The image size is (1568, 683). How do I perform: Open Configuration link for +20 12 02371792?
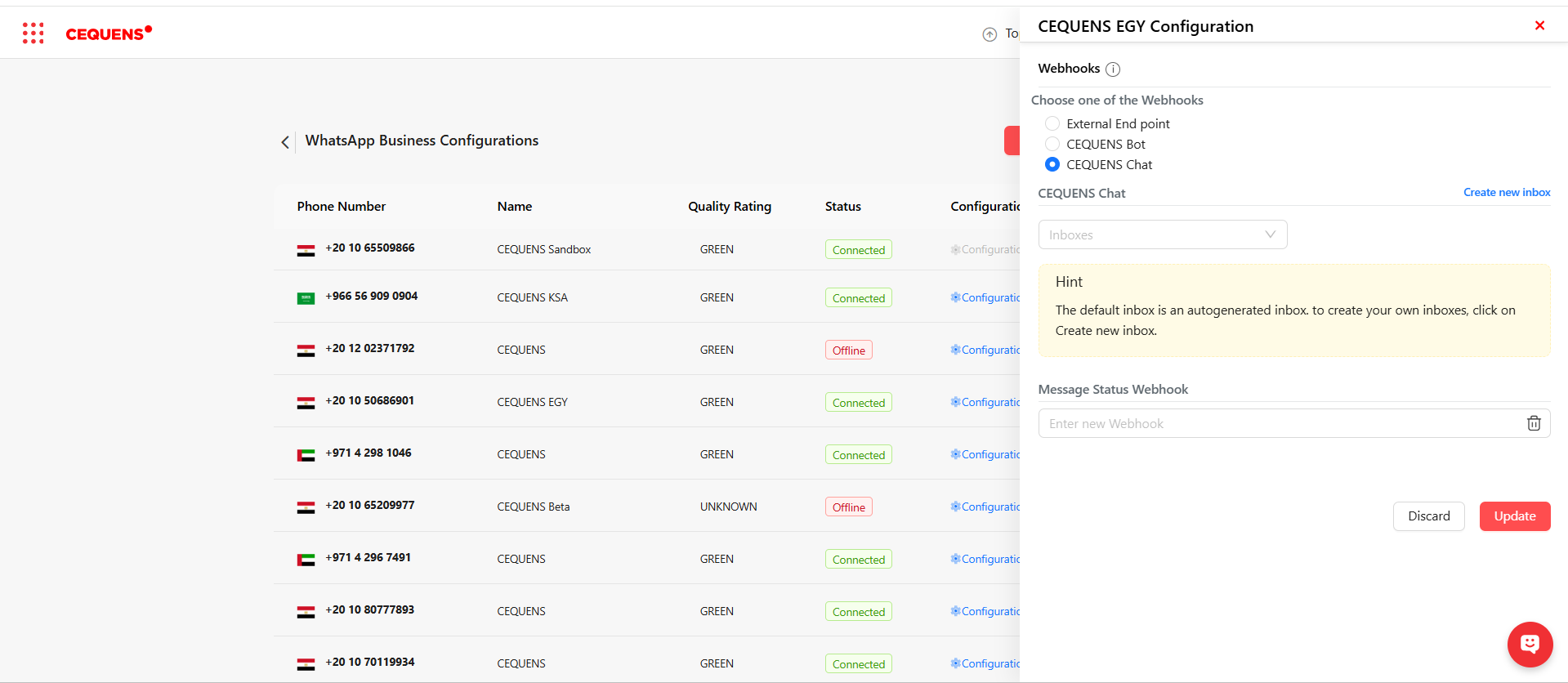point(985,350)
